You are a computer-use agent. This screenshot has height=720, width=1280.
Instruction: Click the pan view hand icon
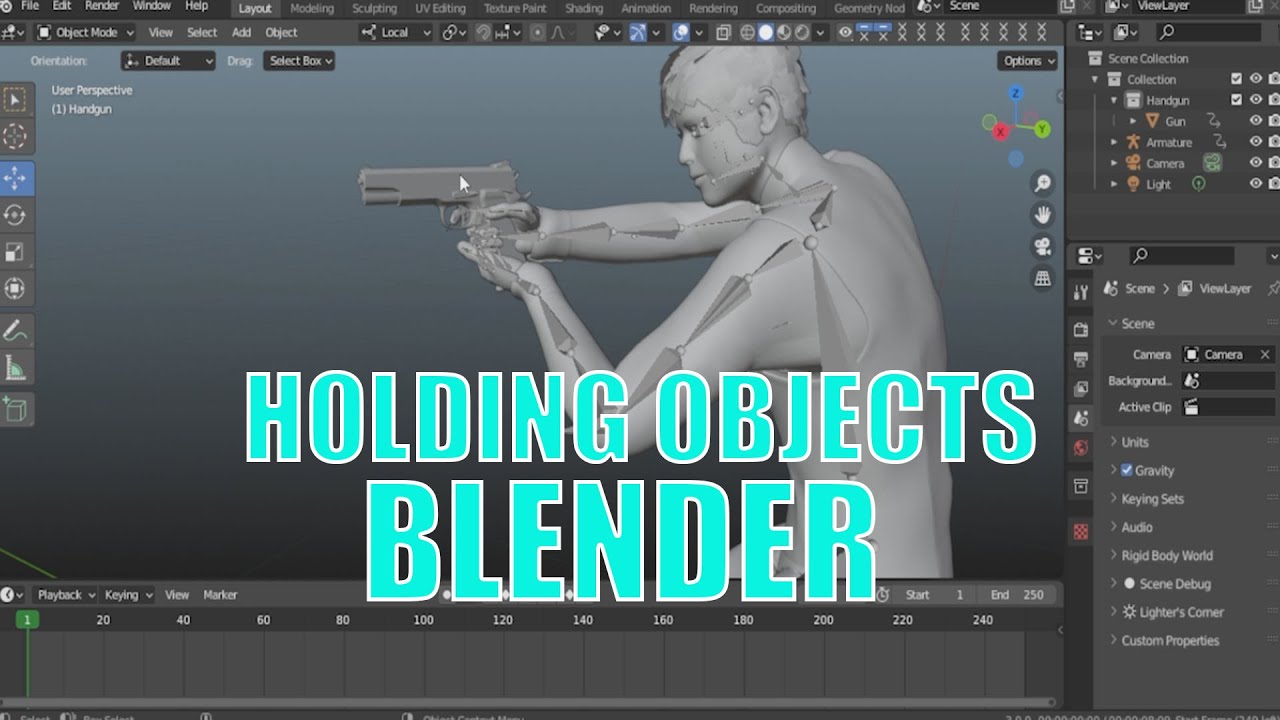pos(1042,215)
